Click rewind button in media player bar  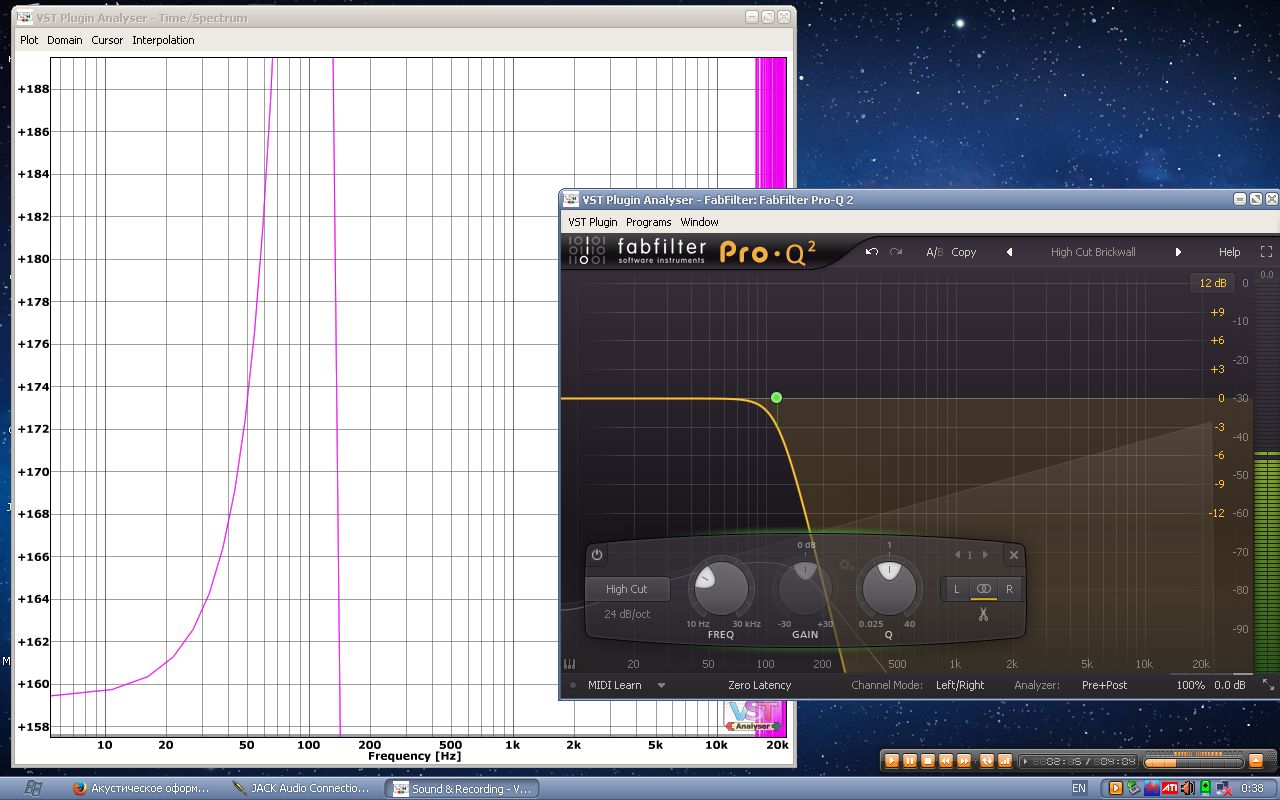point(946,761)
